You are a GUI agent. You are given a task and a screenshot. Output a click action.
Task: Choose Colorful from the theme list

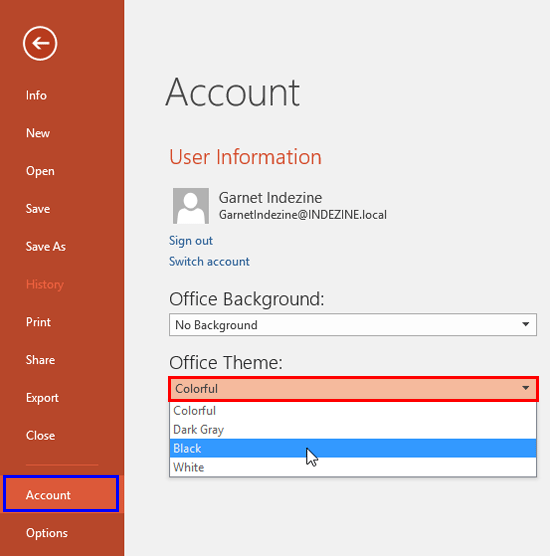(x=353, y=411)
